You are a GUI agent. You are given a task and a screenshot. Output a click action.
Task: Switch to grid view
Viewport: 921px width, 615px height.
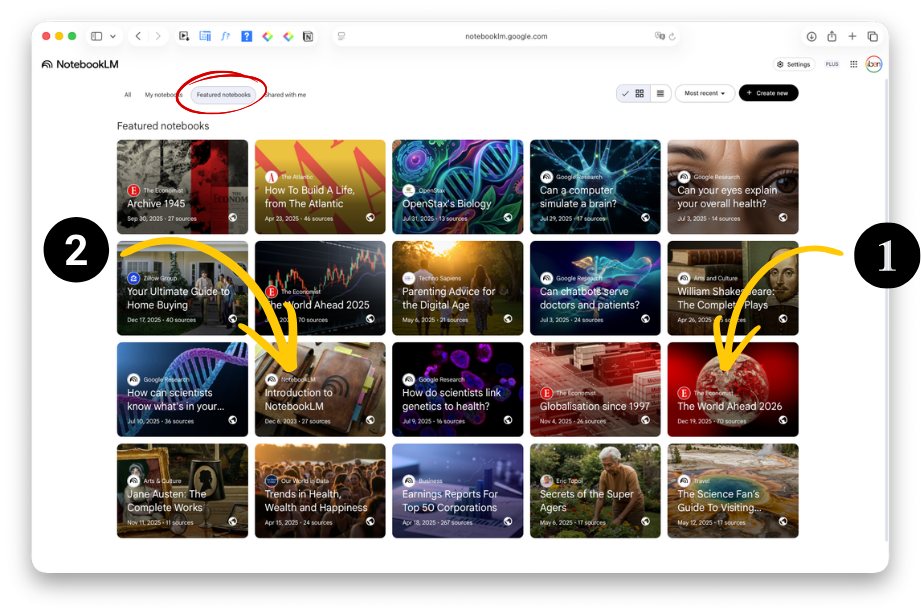[x=640, y=93]
